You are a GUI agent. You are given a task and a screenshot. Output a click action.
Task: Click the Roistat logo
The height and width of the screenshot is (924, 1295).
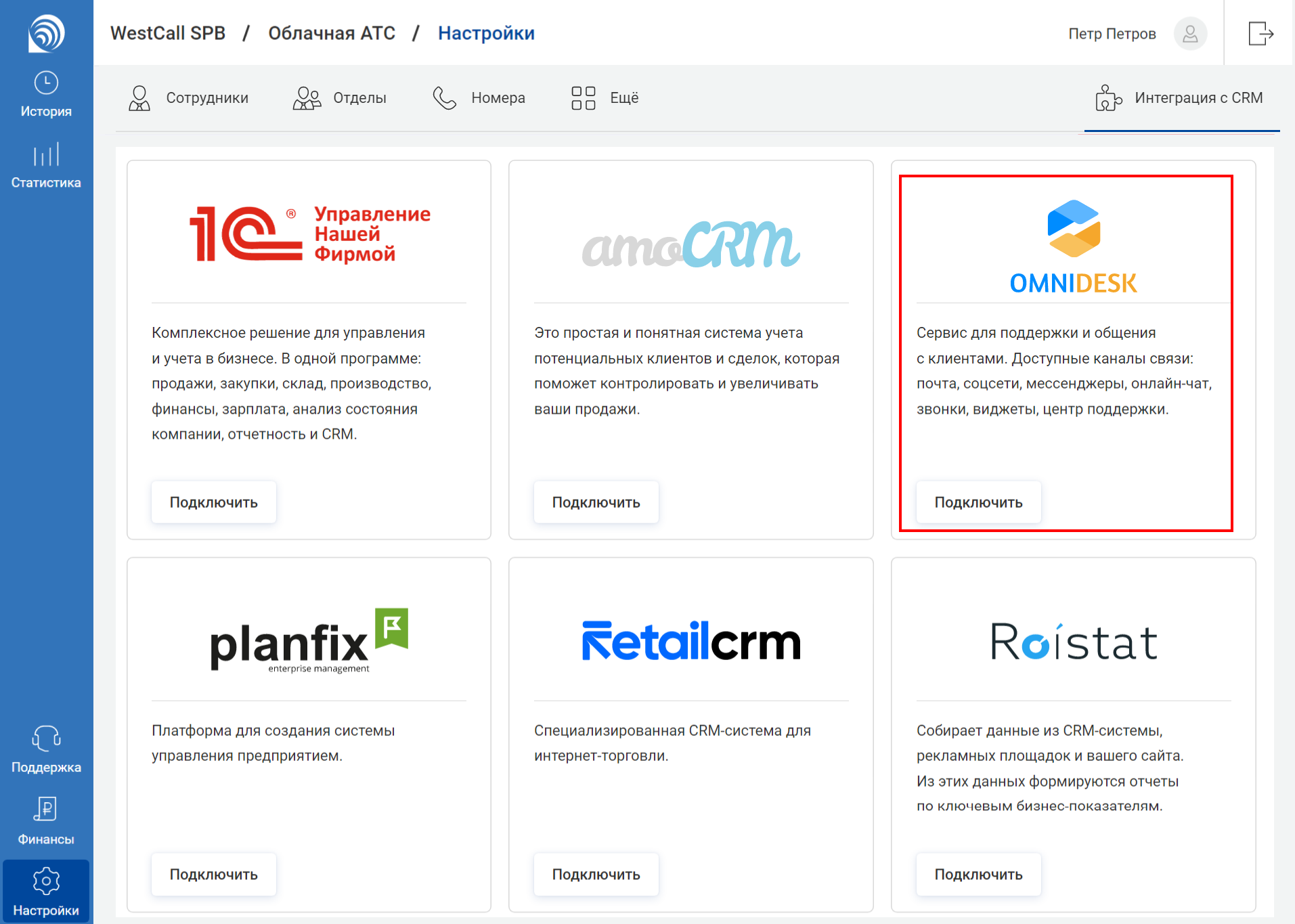pyautogui.click(x=1074, y=641)
